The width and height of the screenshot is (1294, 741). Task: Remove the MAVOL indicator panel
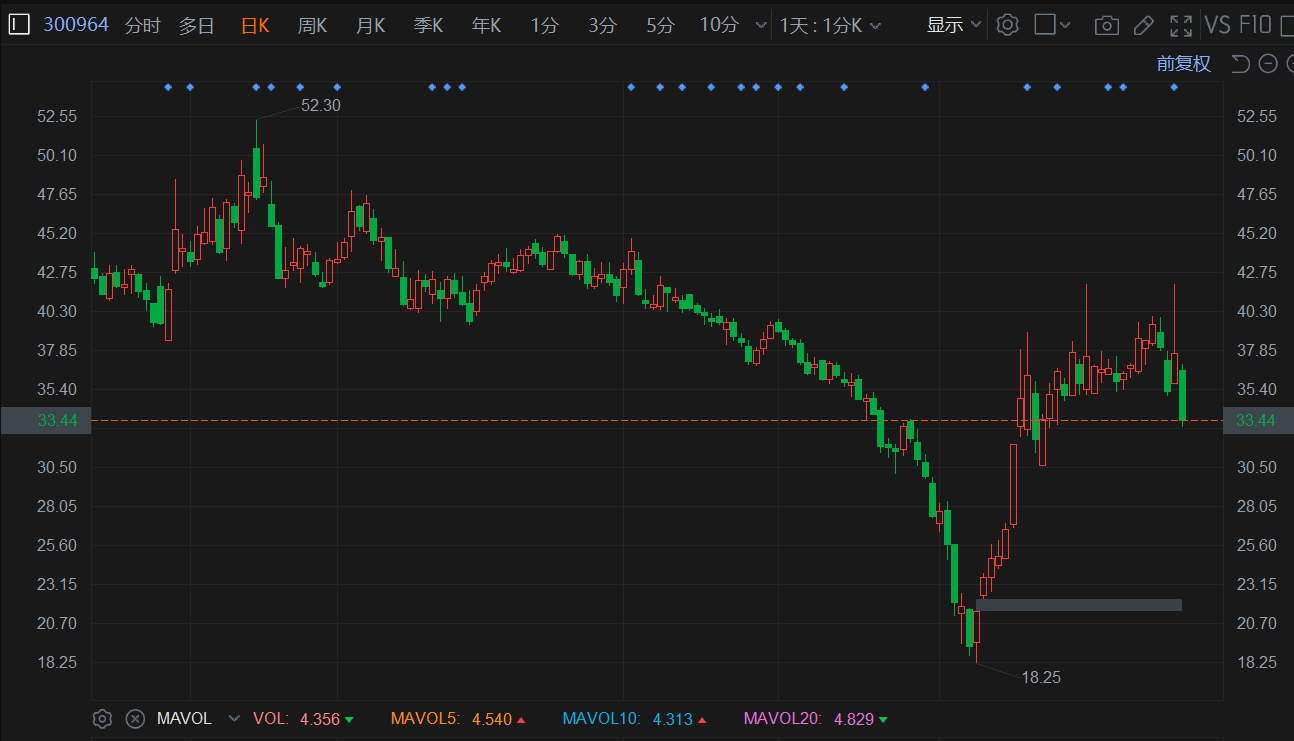point(135,718)
